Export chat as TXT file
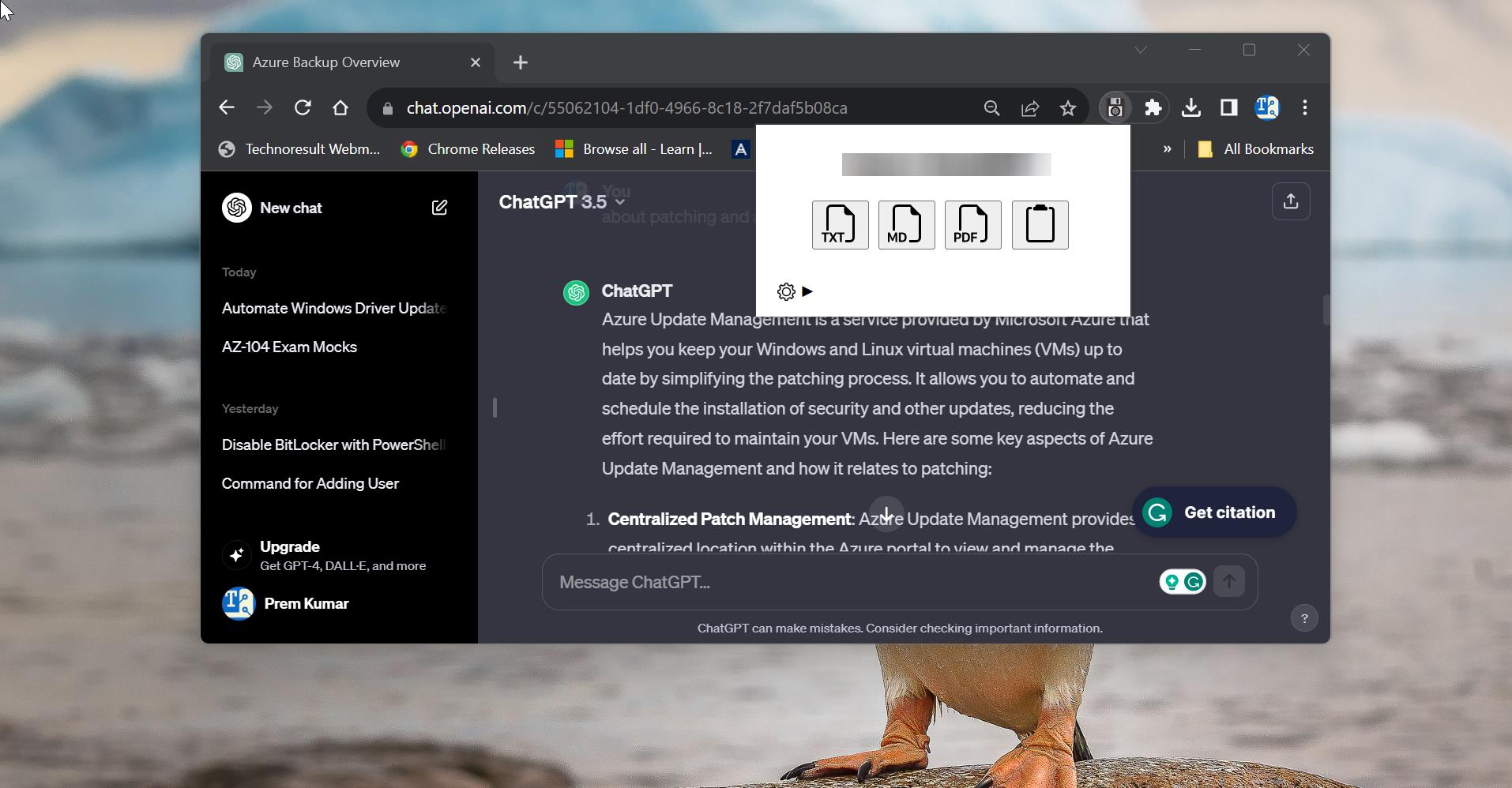The width and height of the screenshot is (1512, 788). [838, 225]
